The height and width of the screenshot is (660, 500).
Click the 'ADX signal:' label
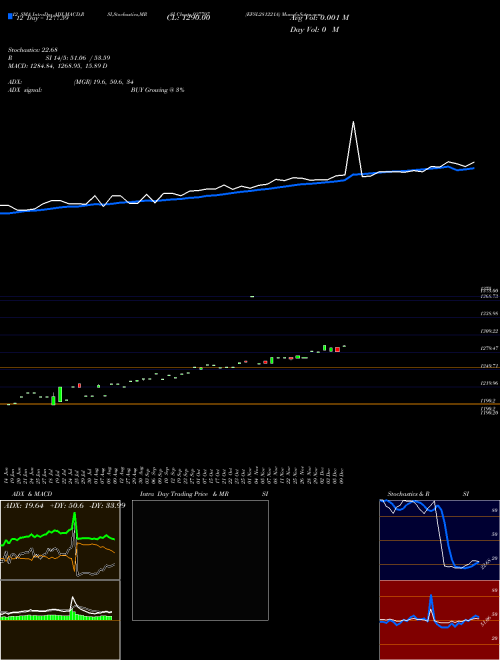coord(25,90)
